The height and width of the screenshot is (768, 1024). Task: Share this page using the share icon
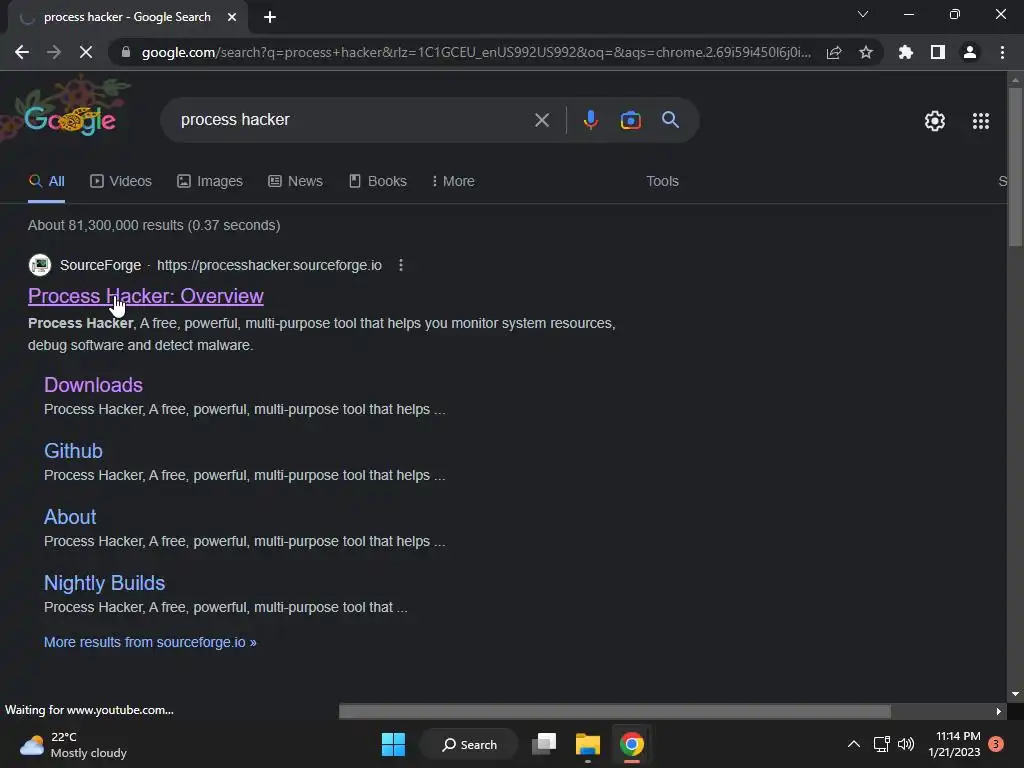pos(834,52)
